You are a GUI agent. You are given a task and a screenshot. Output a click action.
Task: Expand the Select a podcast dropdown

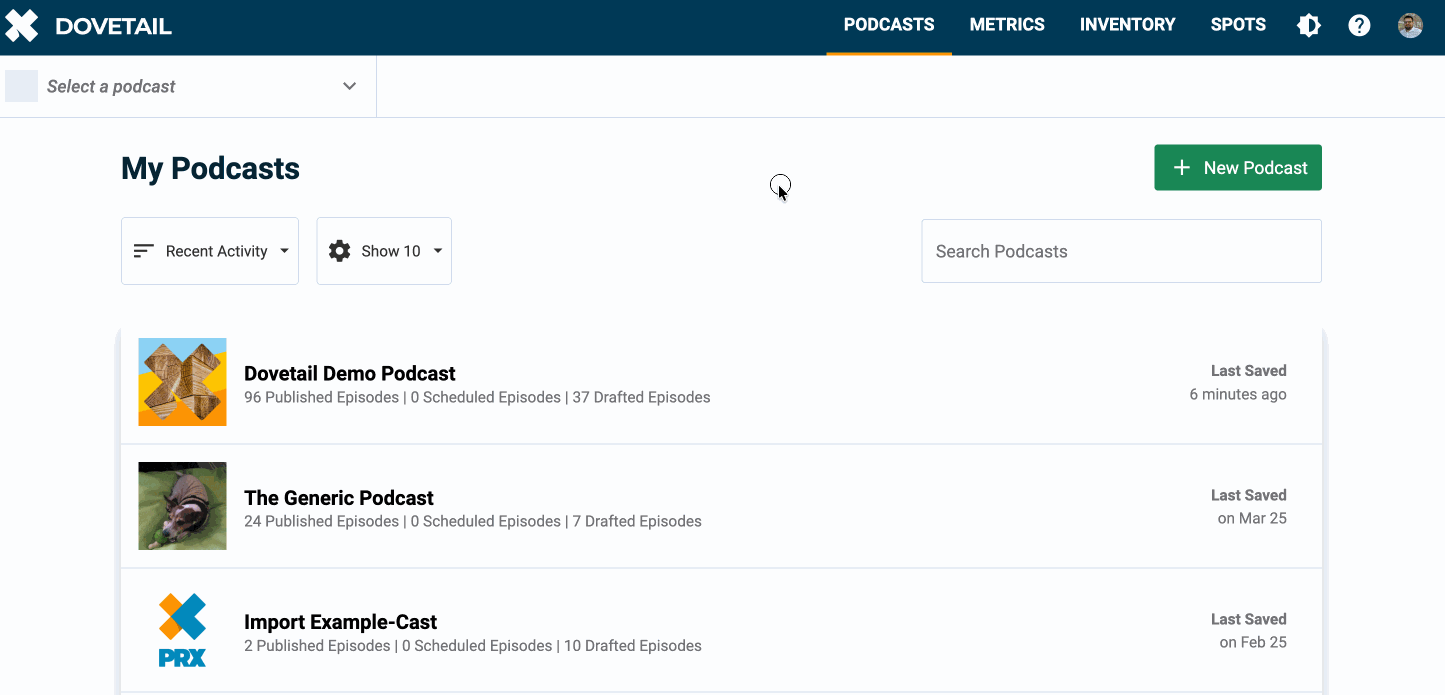[x=349, y=86]
